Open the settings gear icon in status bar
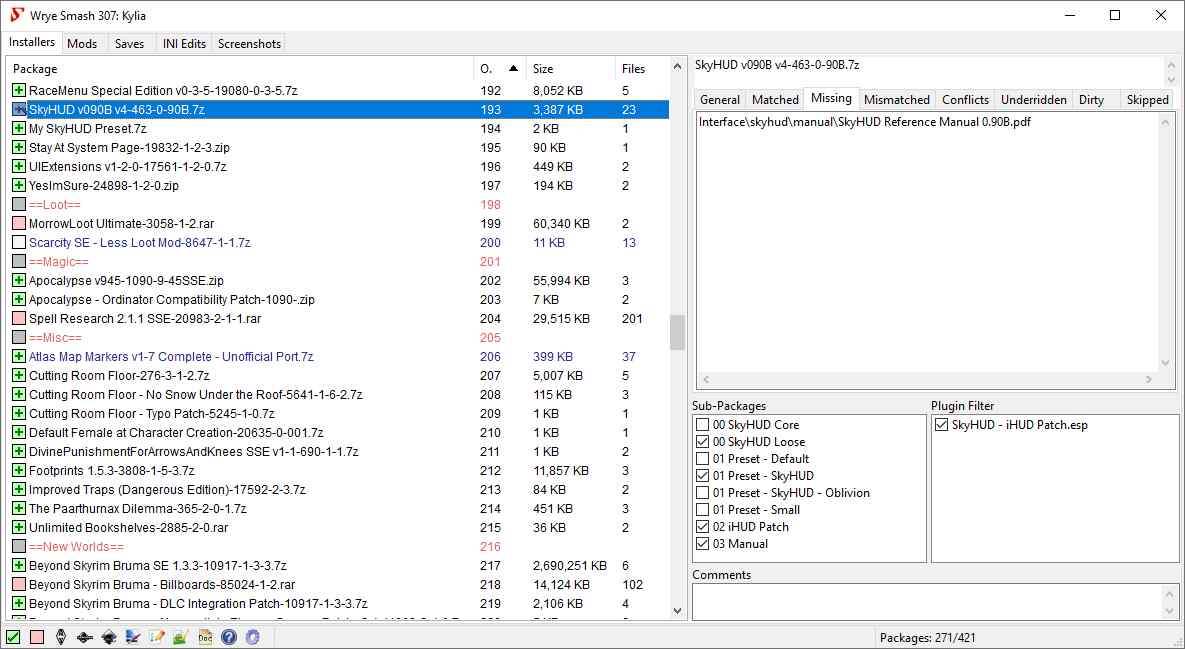The image size is (1185, 649). (253, 637)
